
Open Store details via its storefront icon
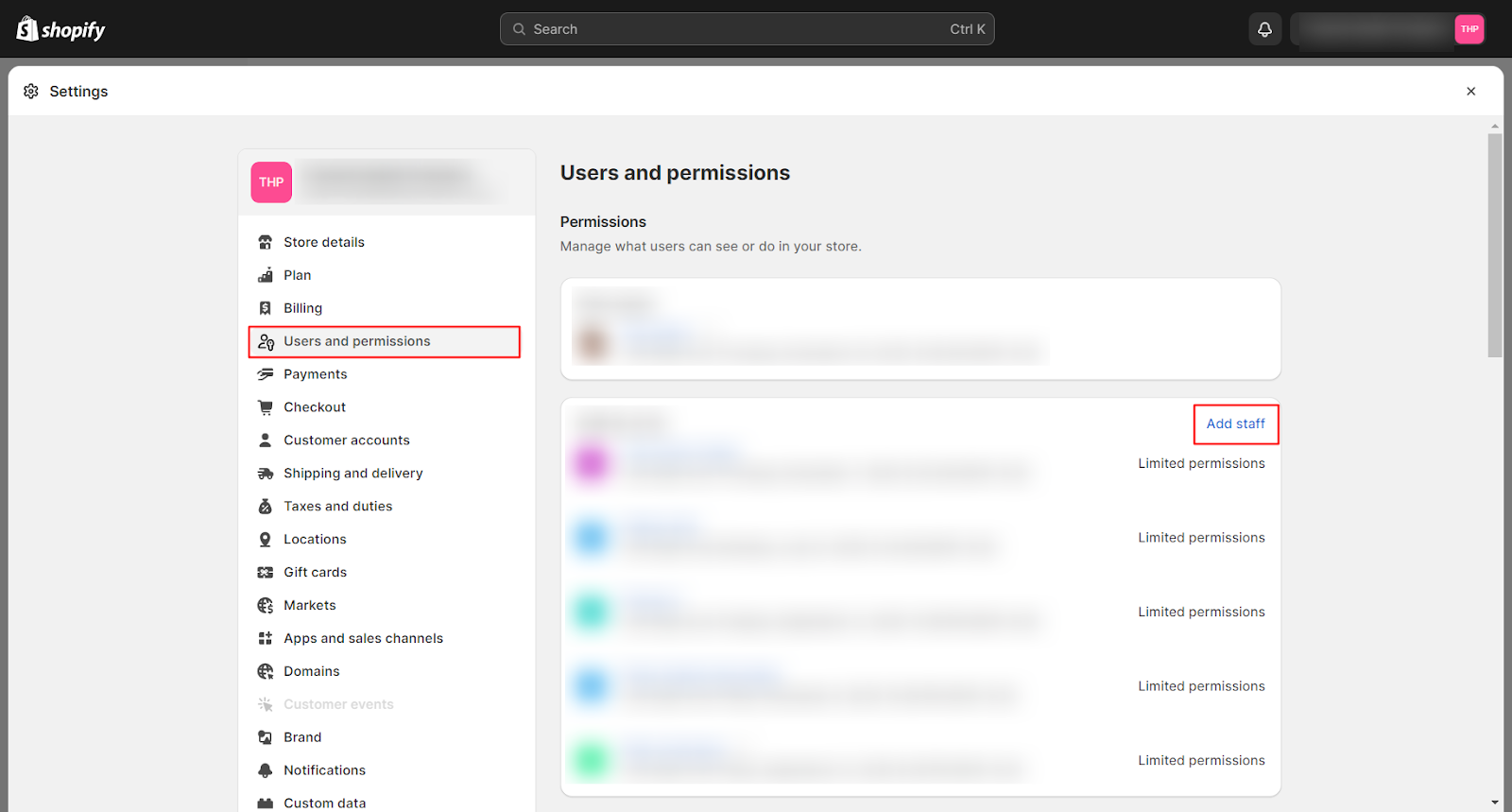266,242
